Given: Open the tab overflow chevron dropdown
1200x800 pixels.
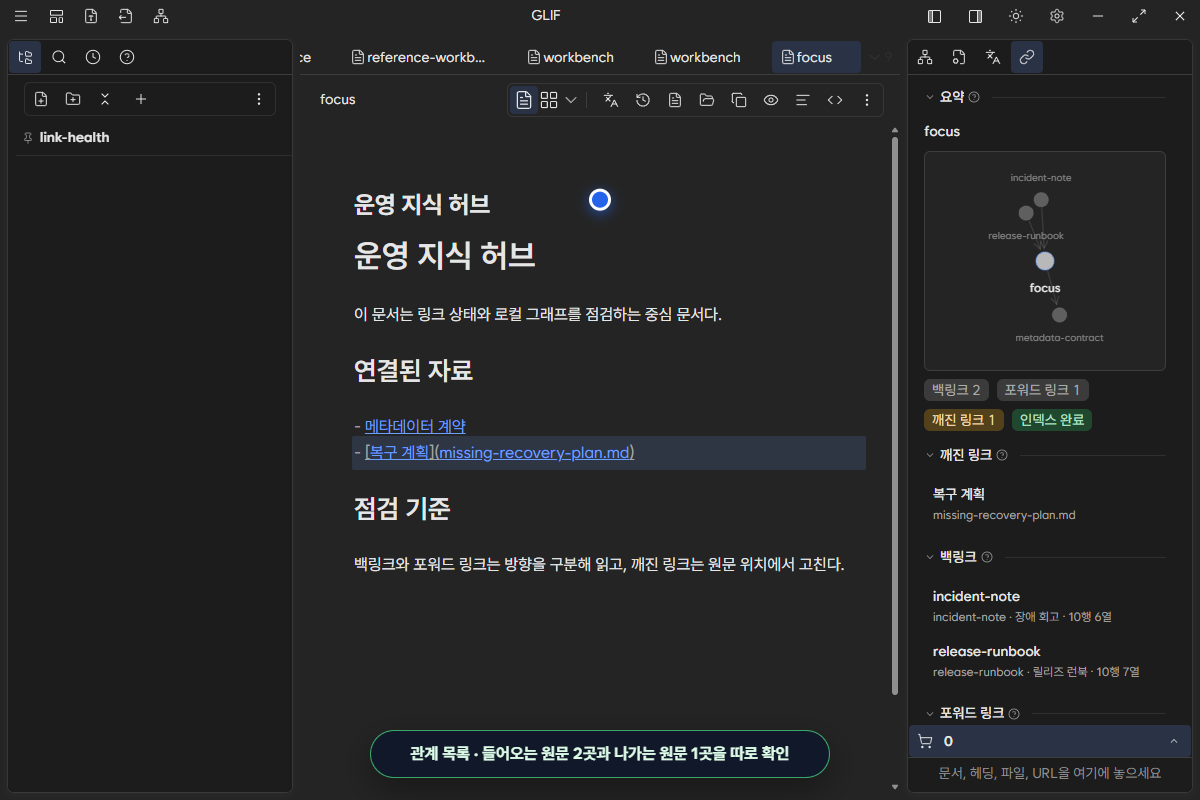Looking at the screenshot, I should 875,57.
